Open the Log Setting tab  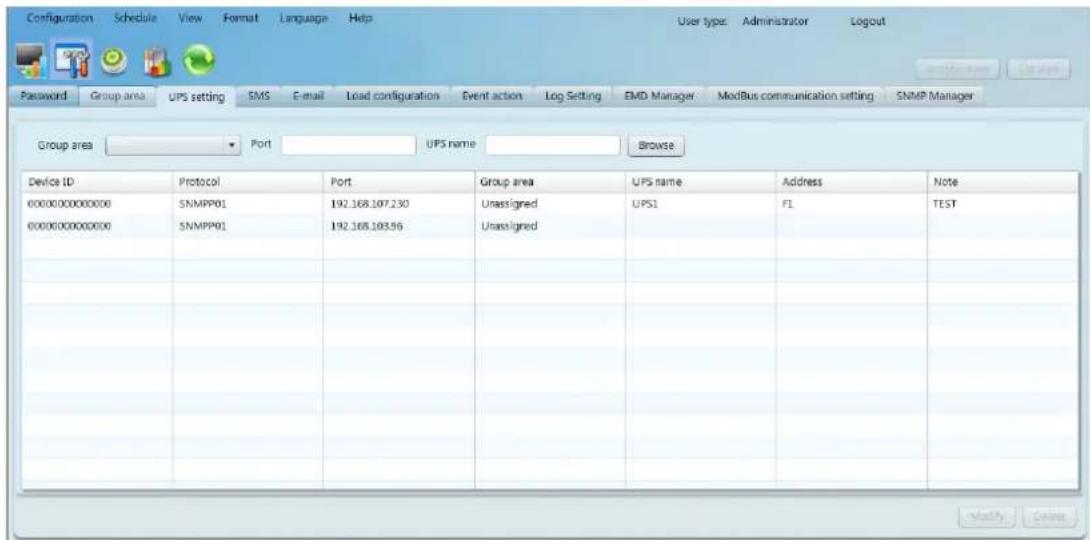click(572, 96)
